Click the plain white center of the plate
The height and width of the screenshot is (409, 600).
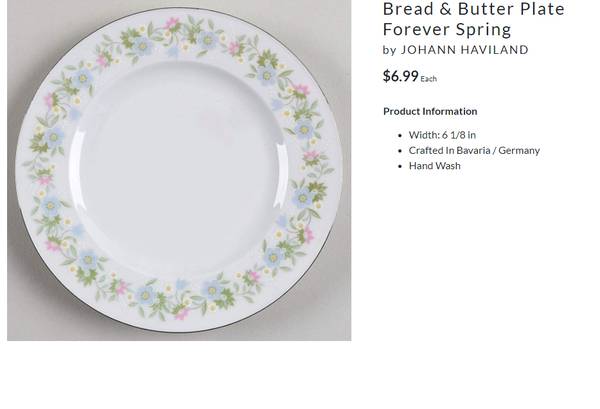[180, 170]
